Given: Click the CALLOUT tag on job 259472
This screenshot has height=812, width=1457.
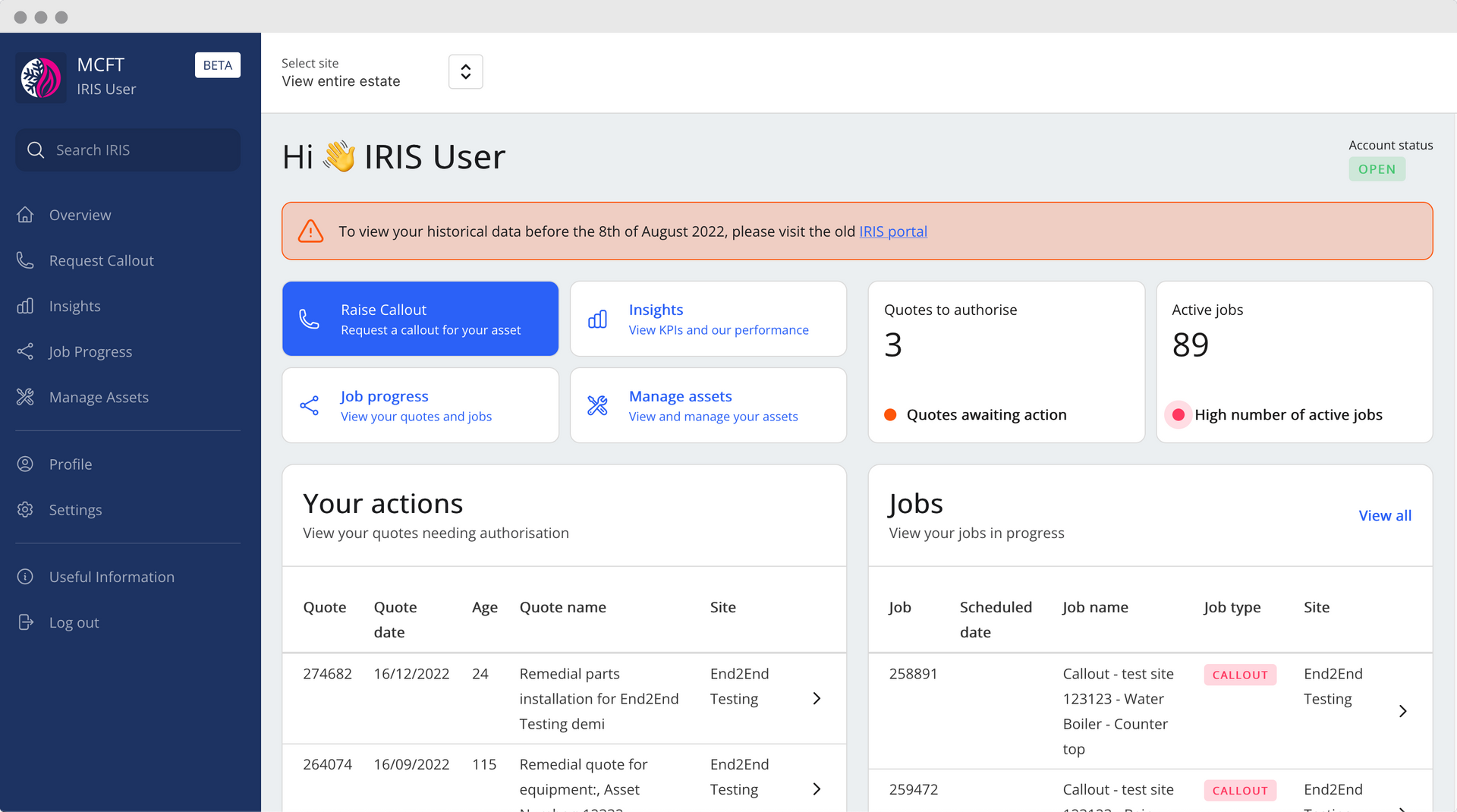Looking at the screenshot, I should point(1240,790).
